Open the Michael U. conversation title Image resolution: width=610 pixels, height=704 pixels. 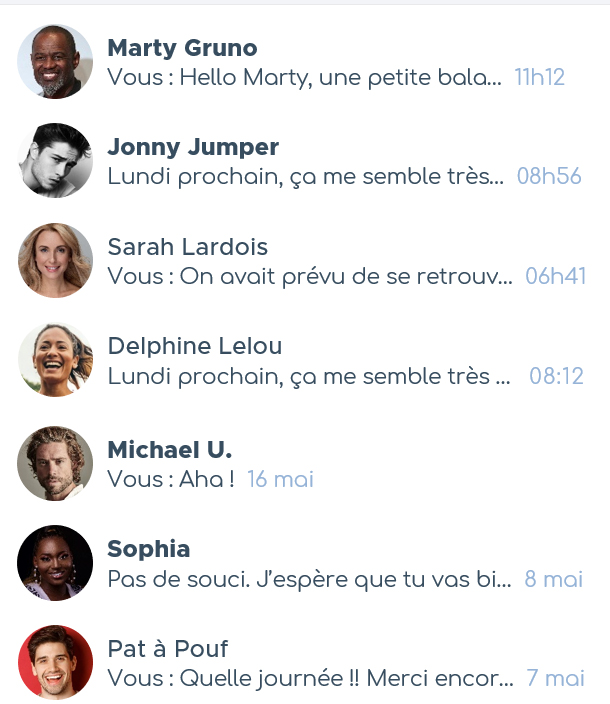coord(169,449)
